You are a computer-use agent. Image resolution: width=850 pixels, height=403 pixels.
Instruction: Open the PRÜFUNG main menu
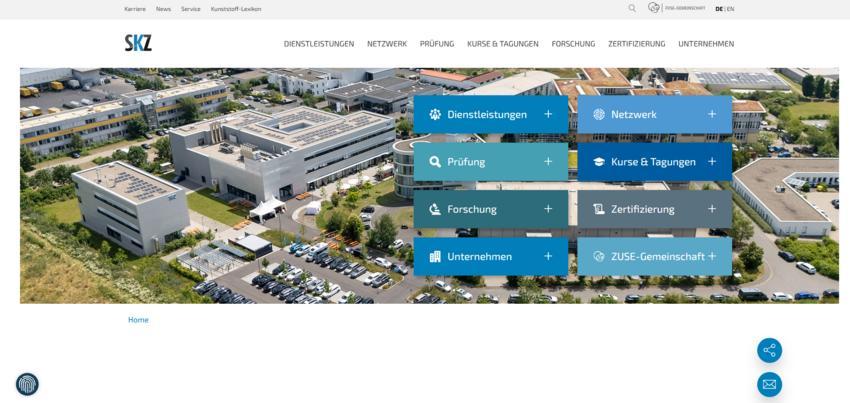click(437, 44)
